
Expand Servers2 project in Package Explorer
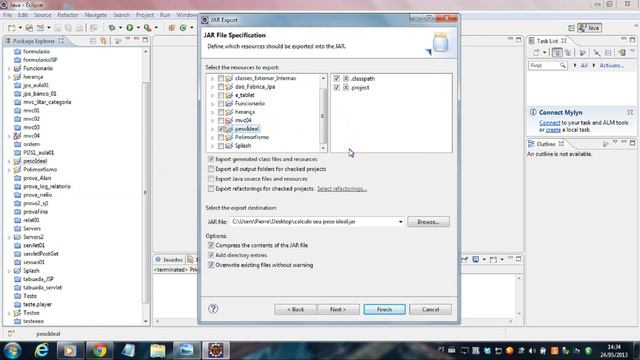(x=9, y=237)
